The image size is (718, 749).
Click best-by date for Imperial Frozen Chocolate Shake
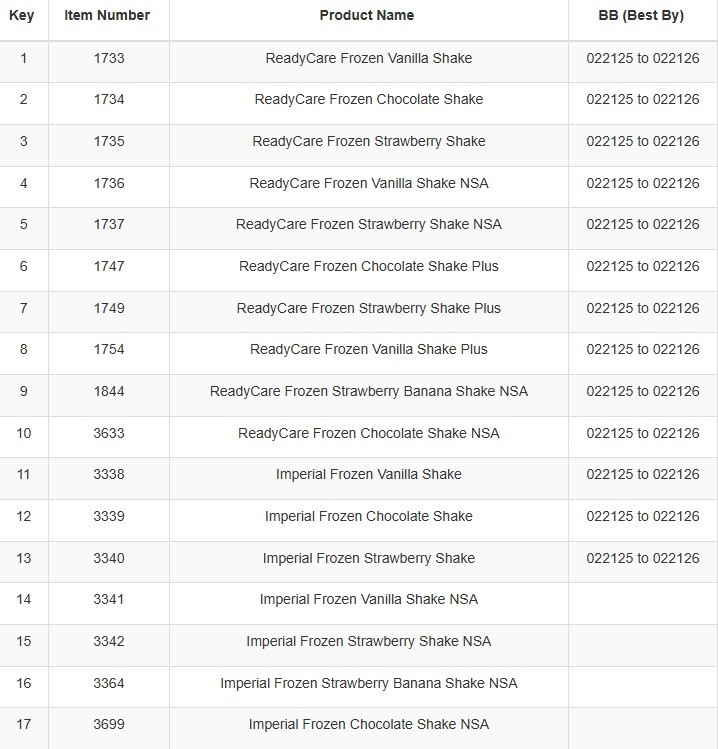[642, 516]
